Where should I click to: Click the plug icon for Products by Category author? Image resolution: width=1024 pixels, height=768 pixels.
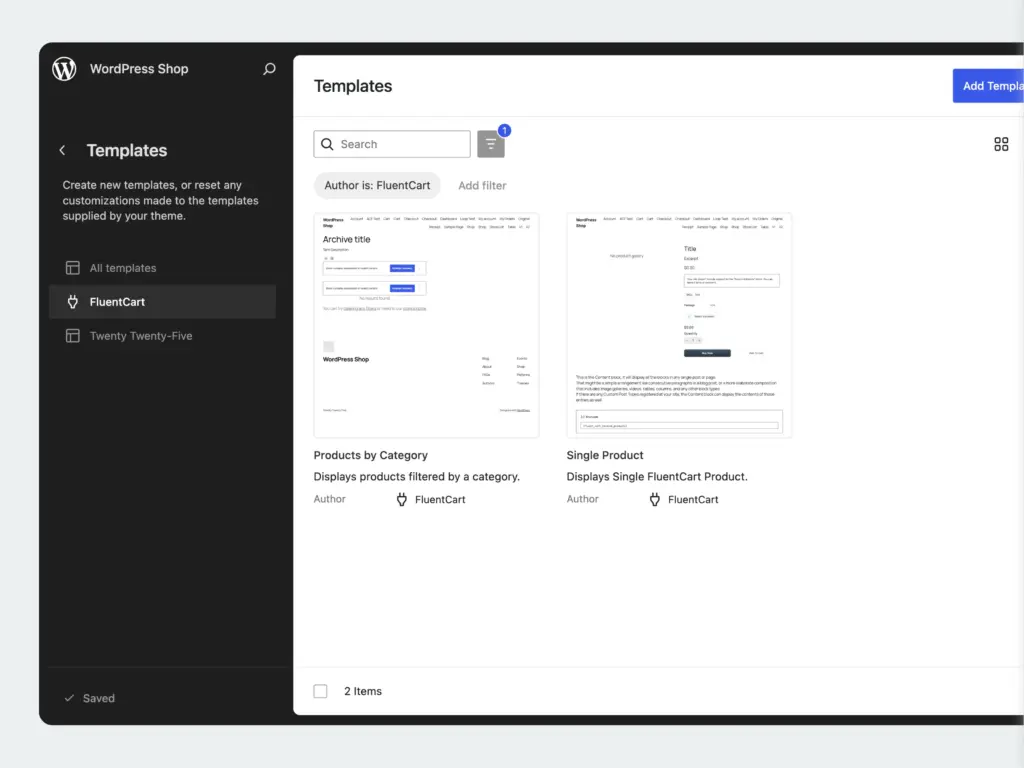click(402, 500)
